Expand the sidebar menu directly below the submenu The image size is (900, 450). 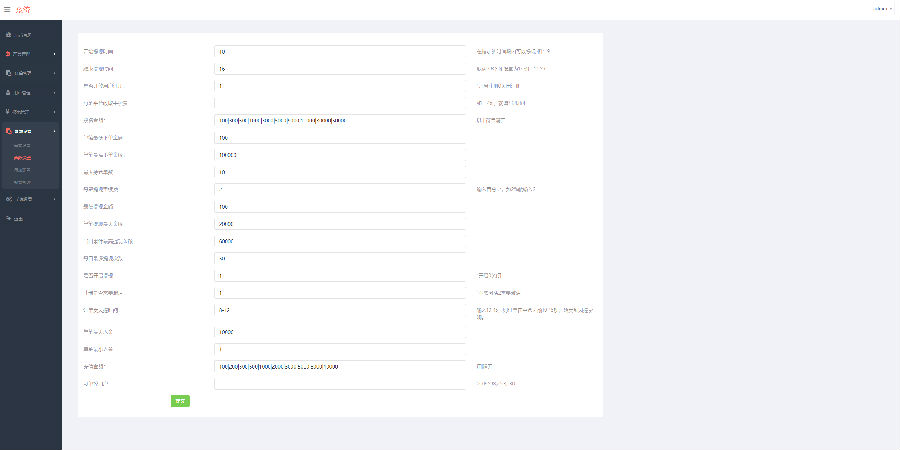31,199
